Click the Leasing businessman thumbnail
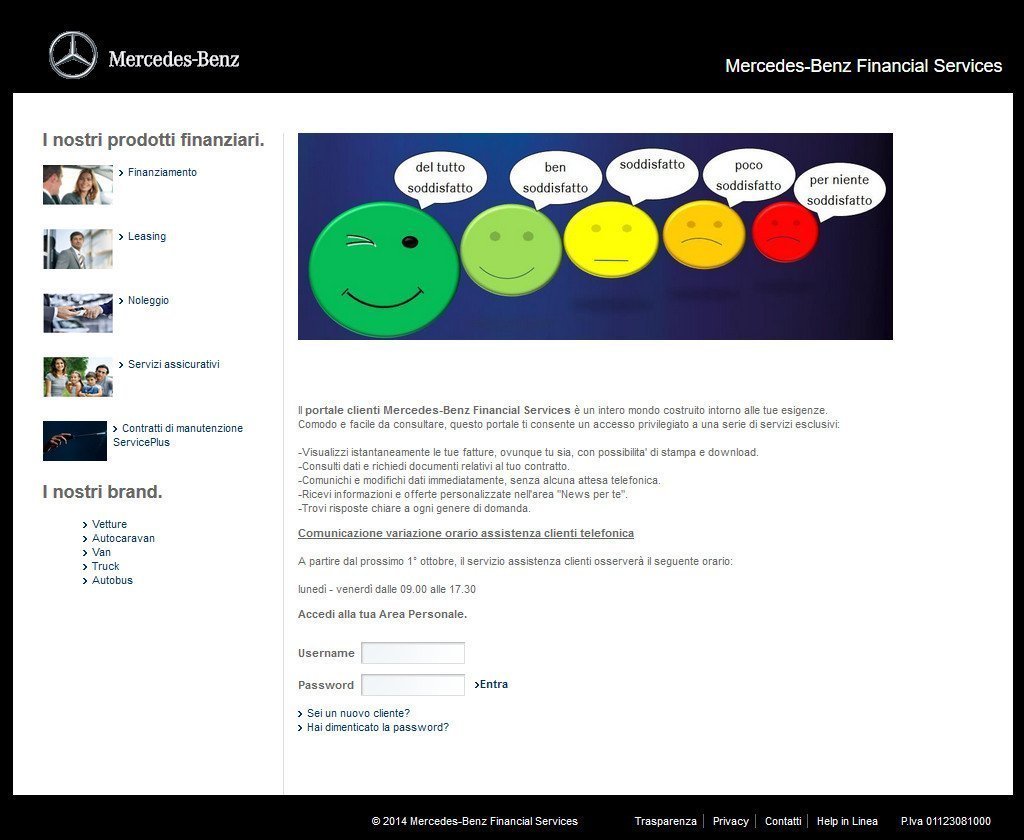This screenshot has width=1024, height=840. pos(77,249)
